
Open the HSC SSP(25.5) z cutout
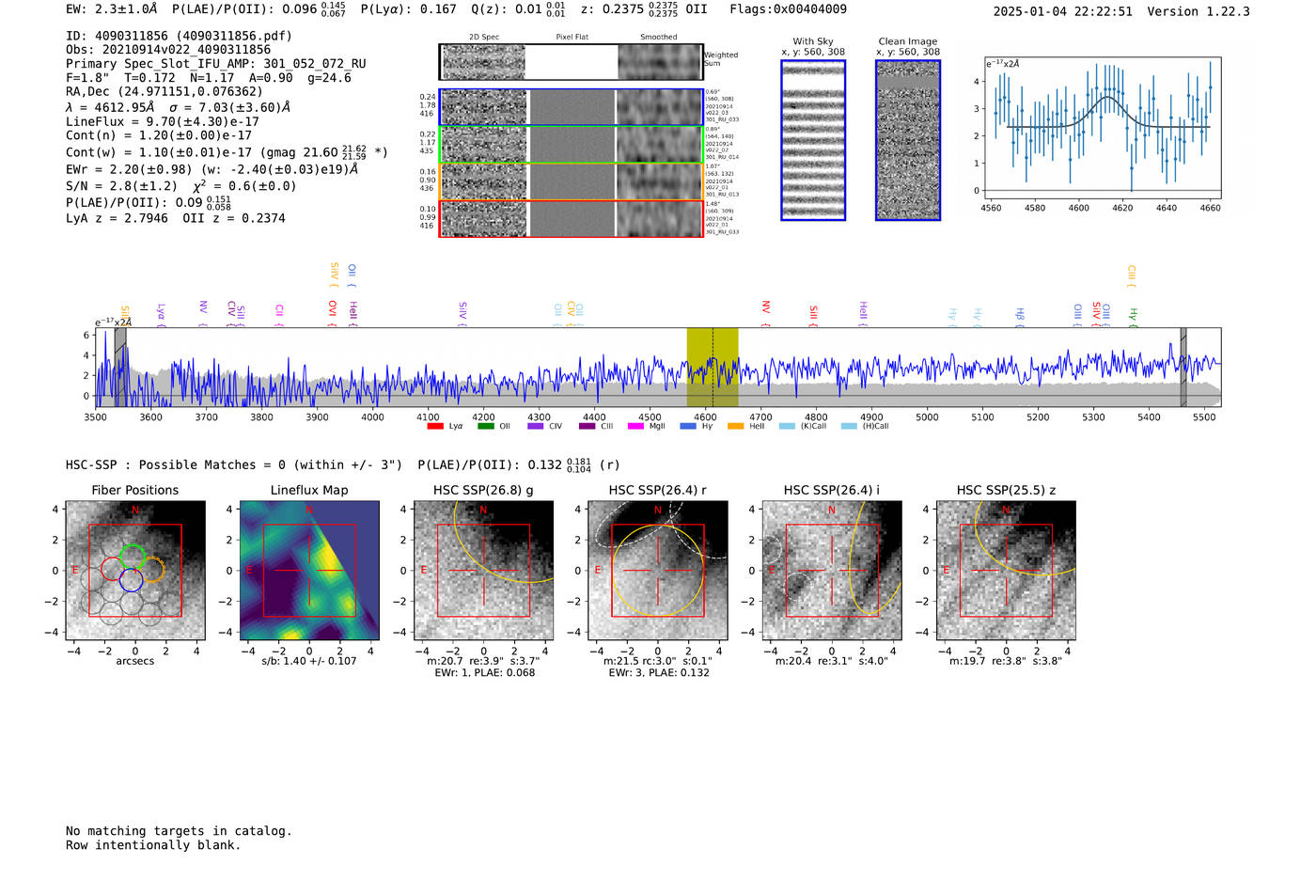1006,571
